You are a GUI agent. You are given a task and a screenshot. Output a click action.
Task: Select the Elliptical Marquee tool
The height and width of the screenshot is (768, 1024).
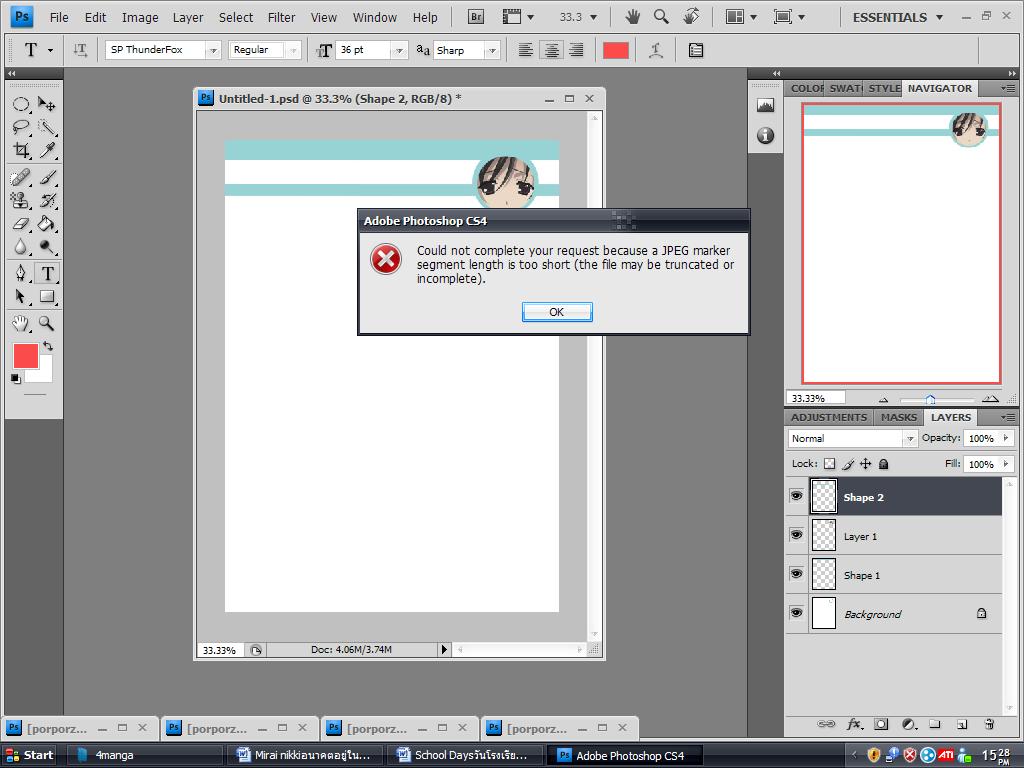pyautogui.click(x=21, y=104)
